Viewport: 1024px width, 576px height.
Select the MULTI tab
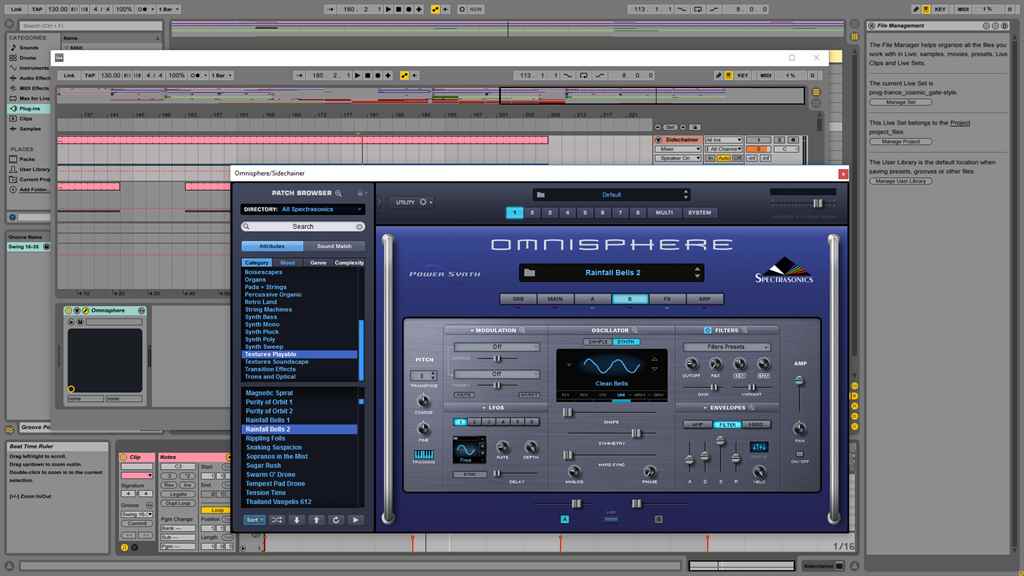[x=664, y=213]
